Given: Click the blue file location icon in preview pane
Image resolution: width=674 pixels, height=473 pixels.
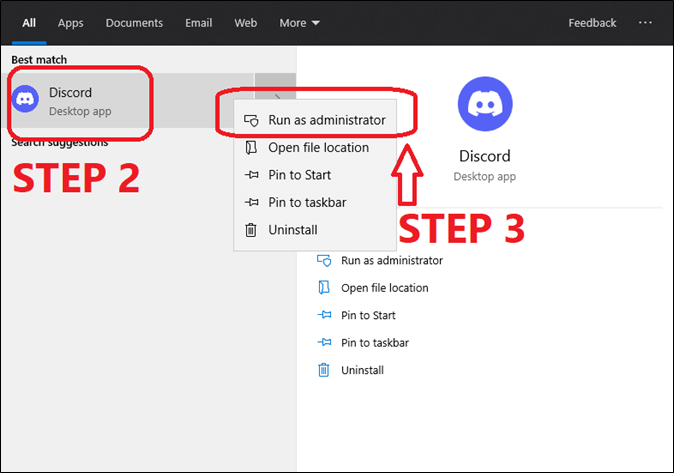Looking at the screenshot, I should [x=324, y=287].
